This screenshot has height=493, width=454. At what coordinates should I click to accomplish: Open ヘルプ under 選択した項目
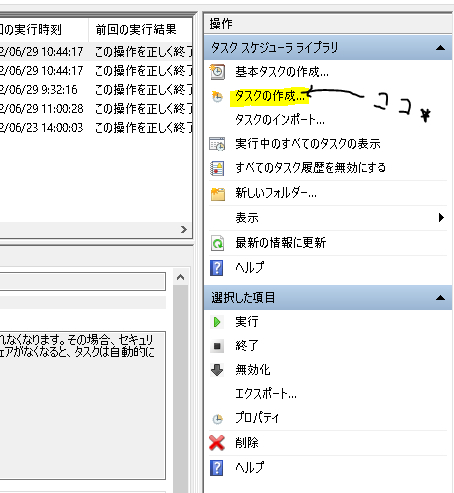click(250, 467)
